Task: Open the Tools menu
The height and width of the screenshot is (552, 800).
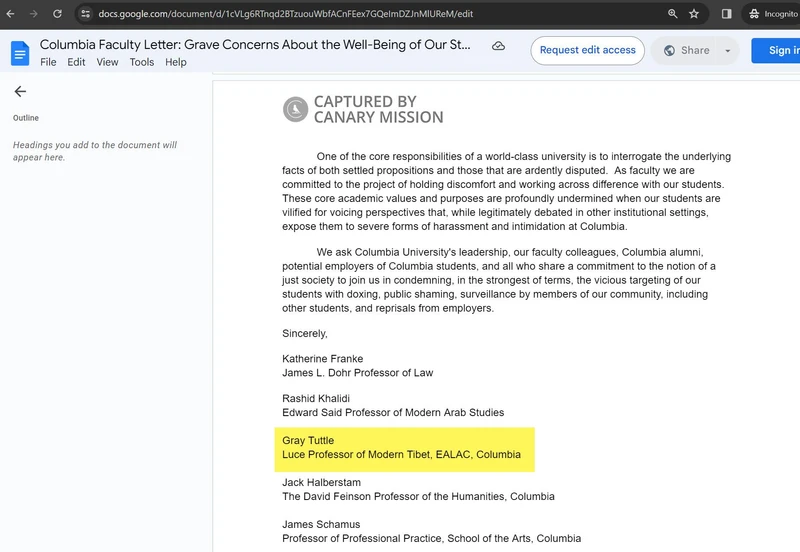Action: pos(142,62)
